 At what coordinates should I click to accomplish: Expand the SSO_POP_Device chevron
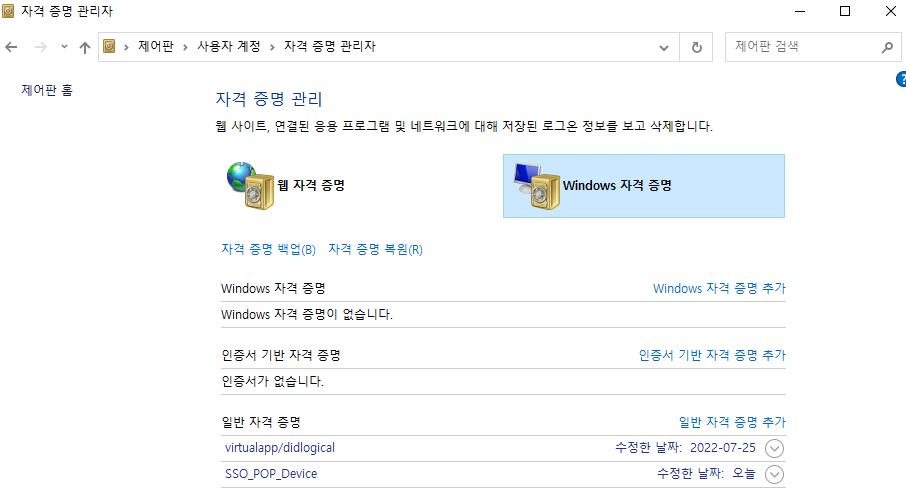pos(774,474)
